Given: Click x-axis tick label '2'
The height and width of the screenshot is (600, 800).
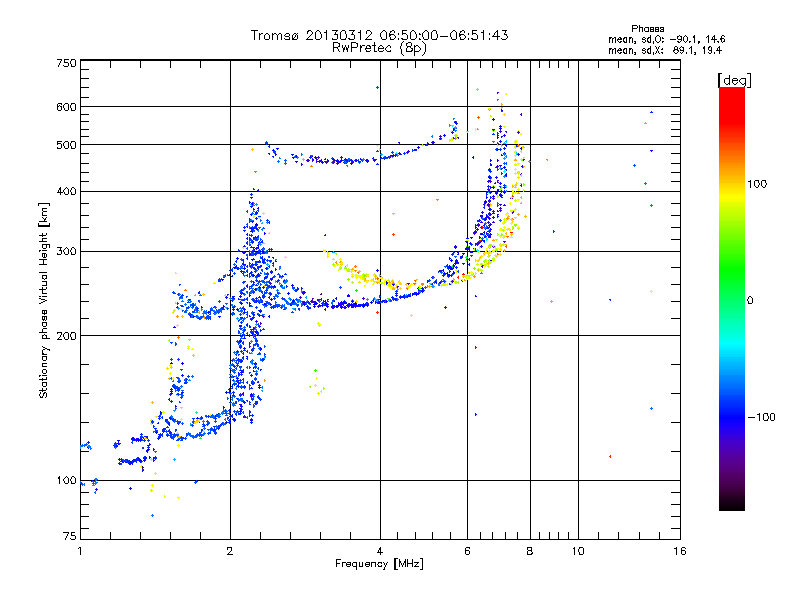Looking at the screenshot, I should (230, 551).
